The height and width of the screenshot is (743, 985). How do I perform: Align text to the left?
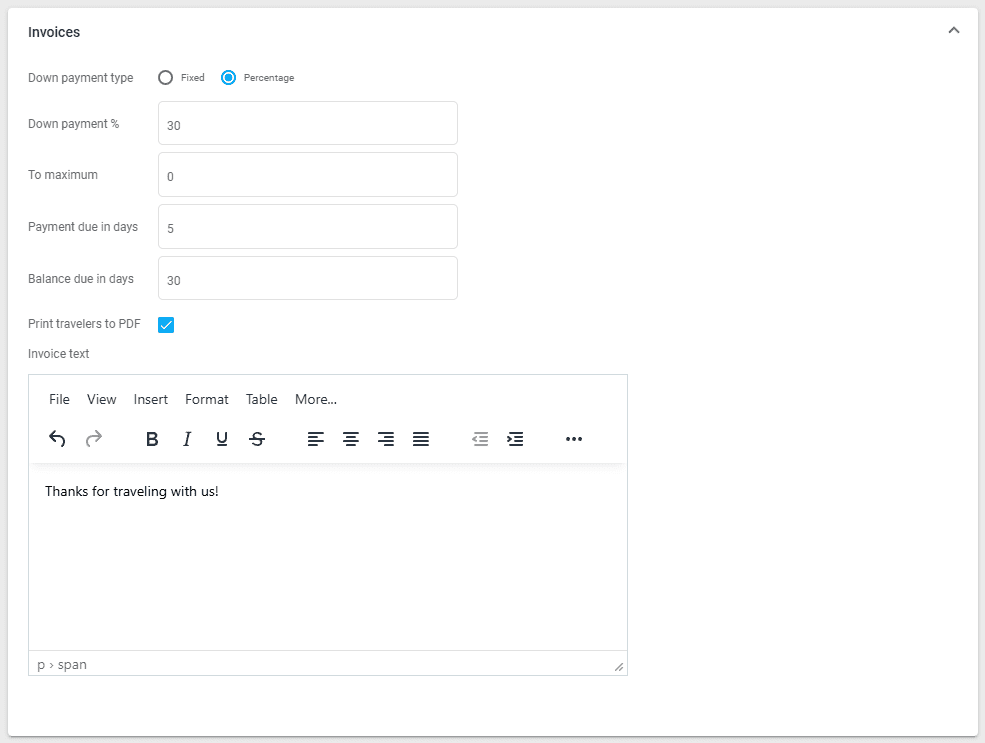click(x=316, y=439)
